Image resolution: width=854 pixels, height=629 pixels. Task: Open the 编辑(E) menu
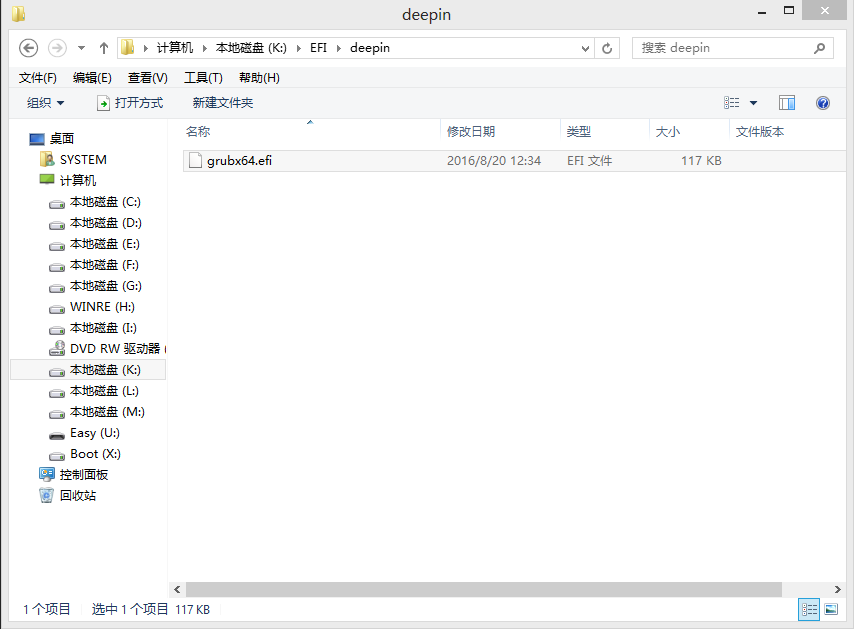tap(92, 78)
